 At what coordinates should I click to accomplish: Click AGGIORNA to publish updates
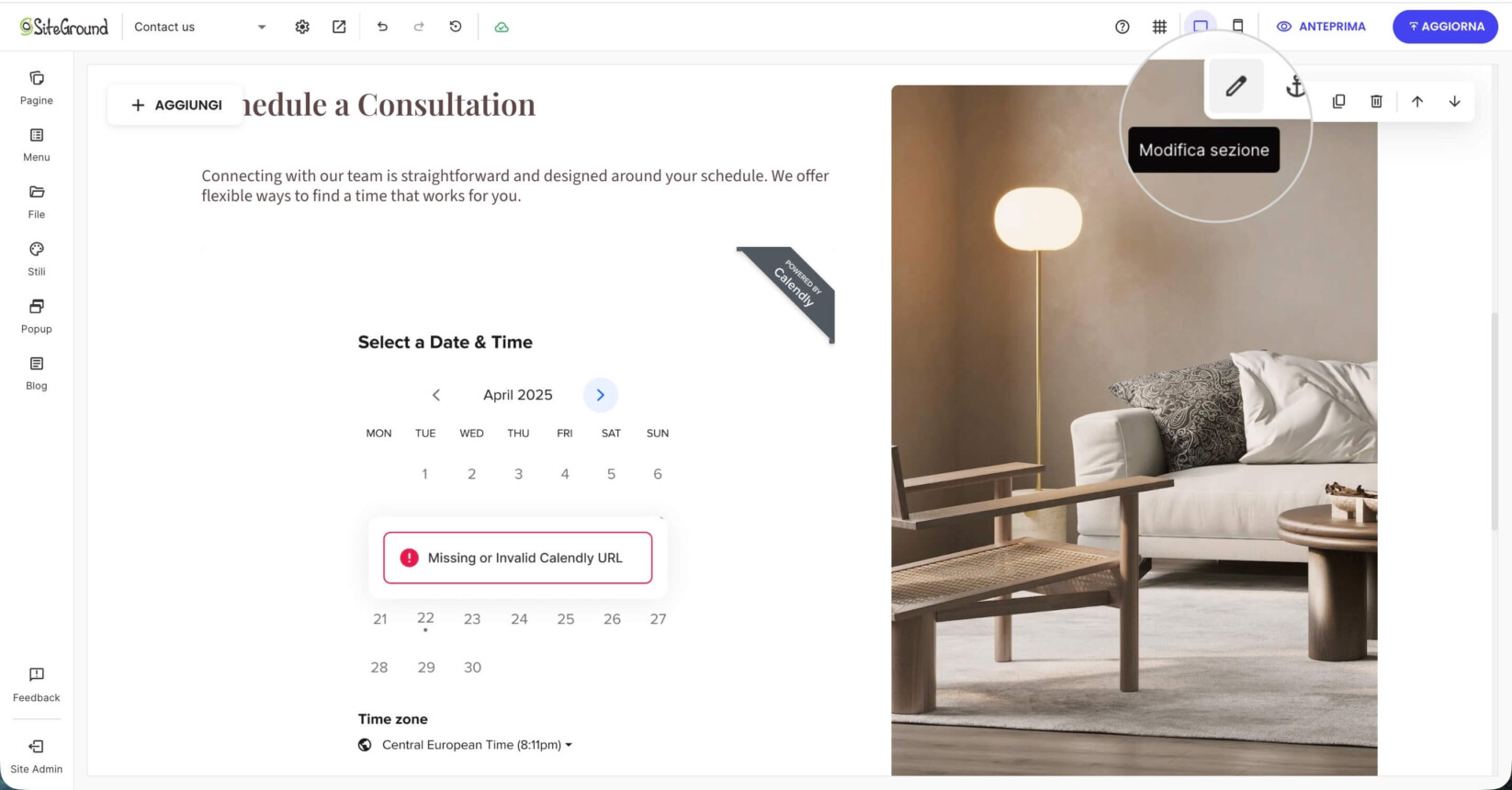coord(1445,27)
